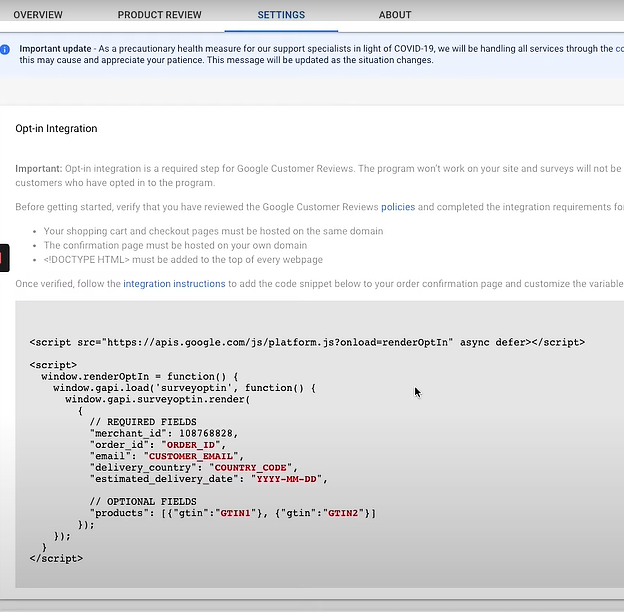
Task: Click the confirmation page domain bullet
Action: coord(175,246)
